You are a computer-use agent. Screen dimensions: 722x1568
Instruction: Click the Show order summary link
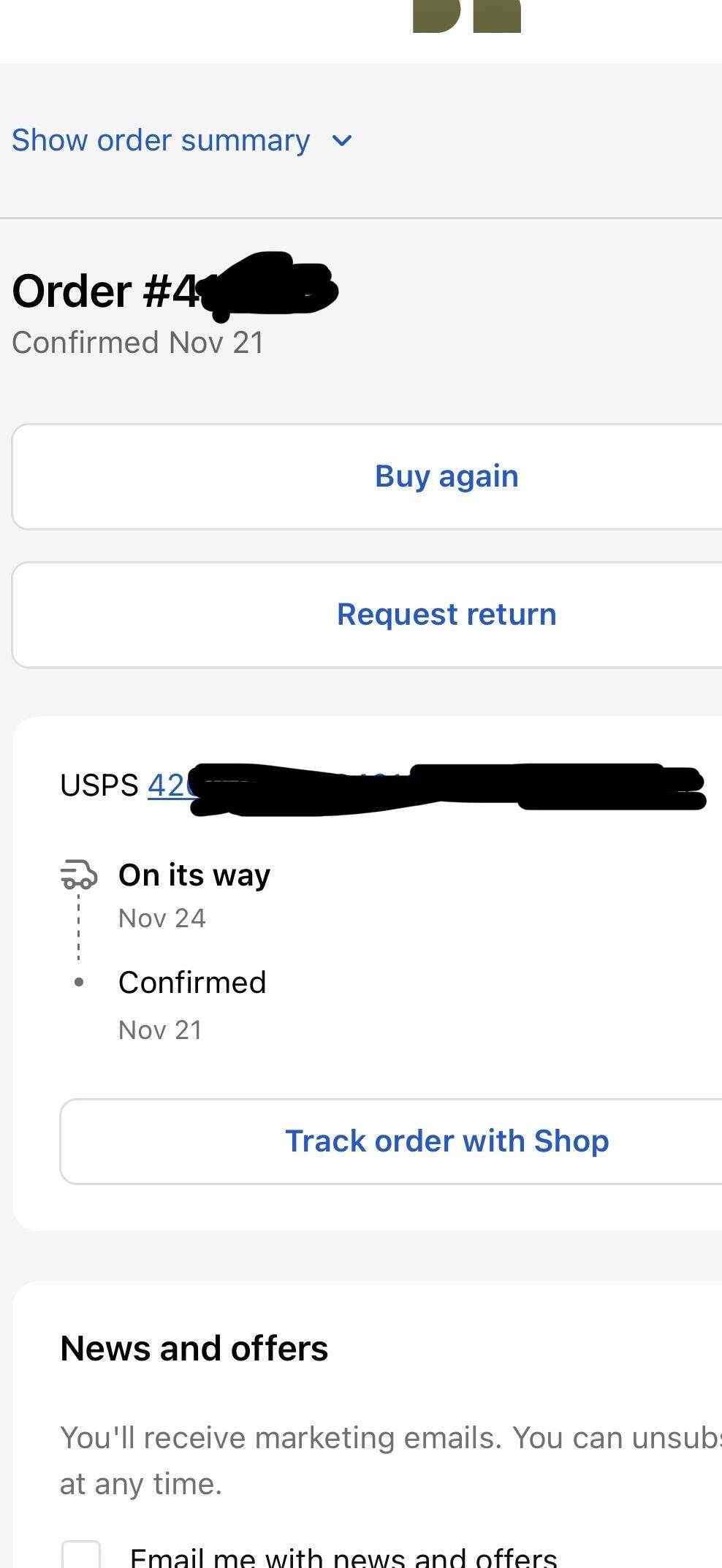(x=161, y=140)
